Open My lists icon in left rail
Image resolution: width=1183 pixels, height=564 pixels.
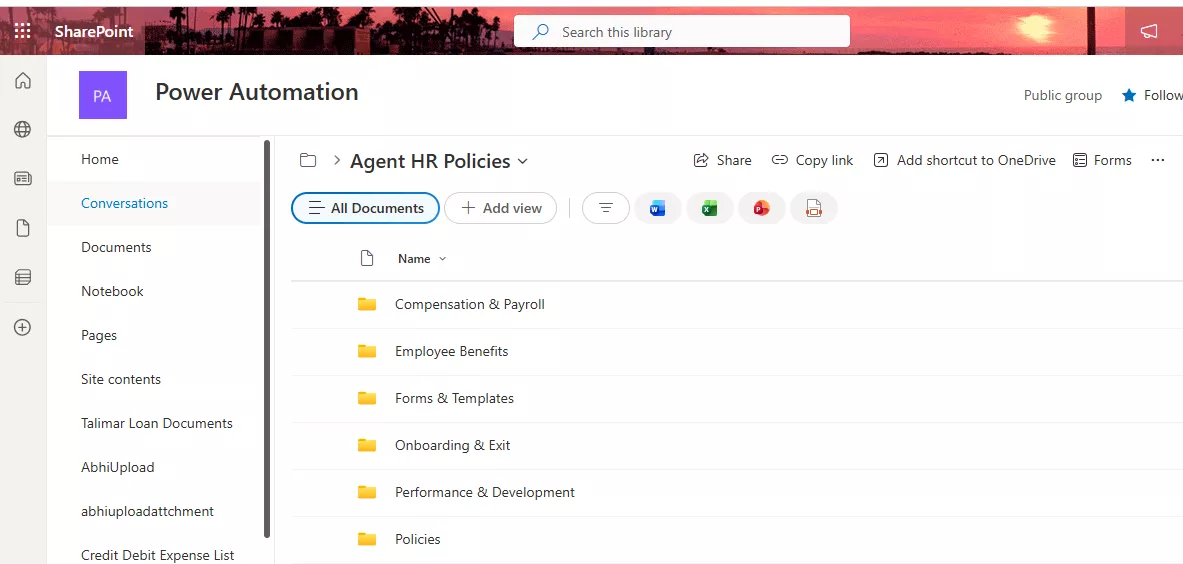click(x=23, y=277)
